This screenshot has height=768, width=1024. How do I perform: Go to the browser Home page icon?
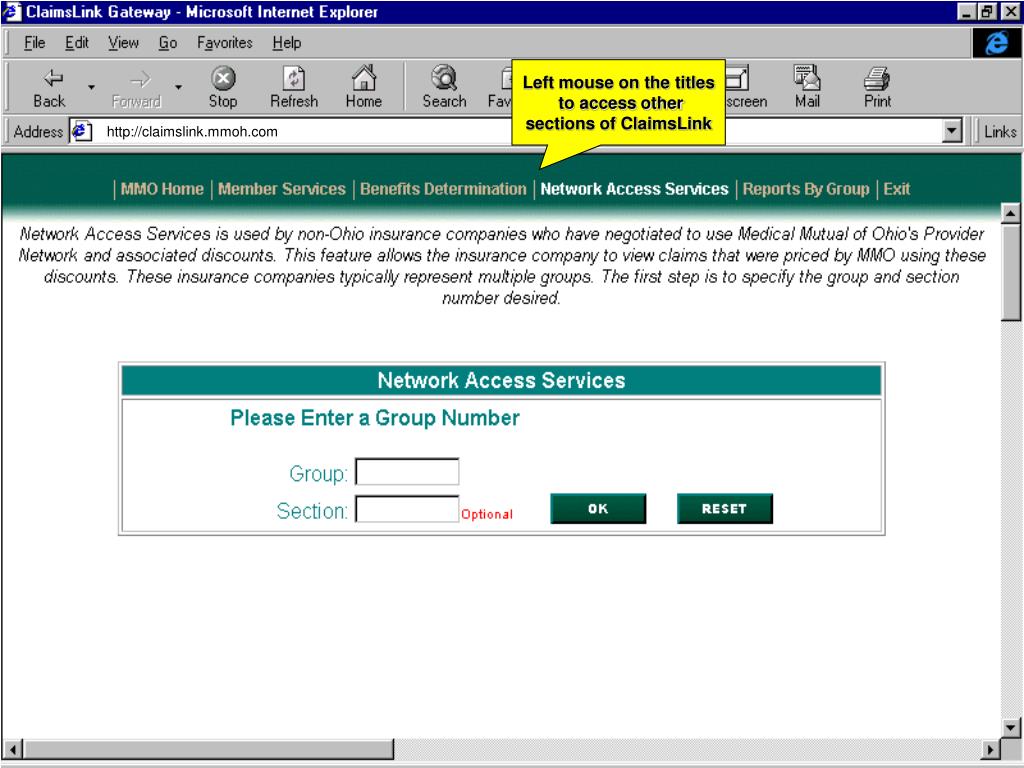(x=364, y=88)
